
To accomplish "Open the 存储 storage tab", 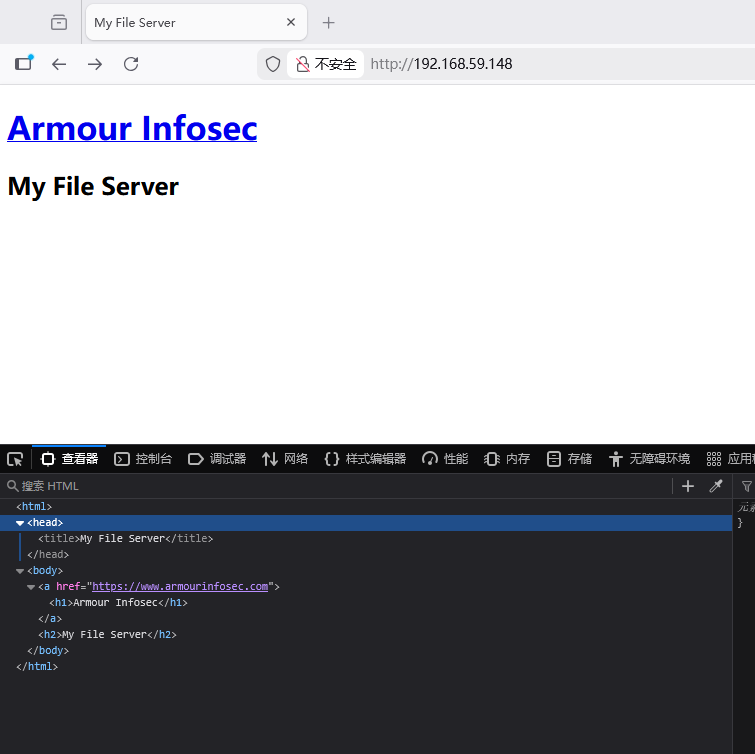I will click(569, 459).
